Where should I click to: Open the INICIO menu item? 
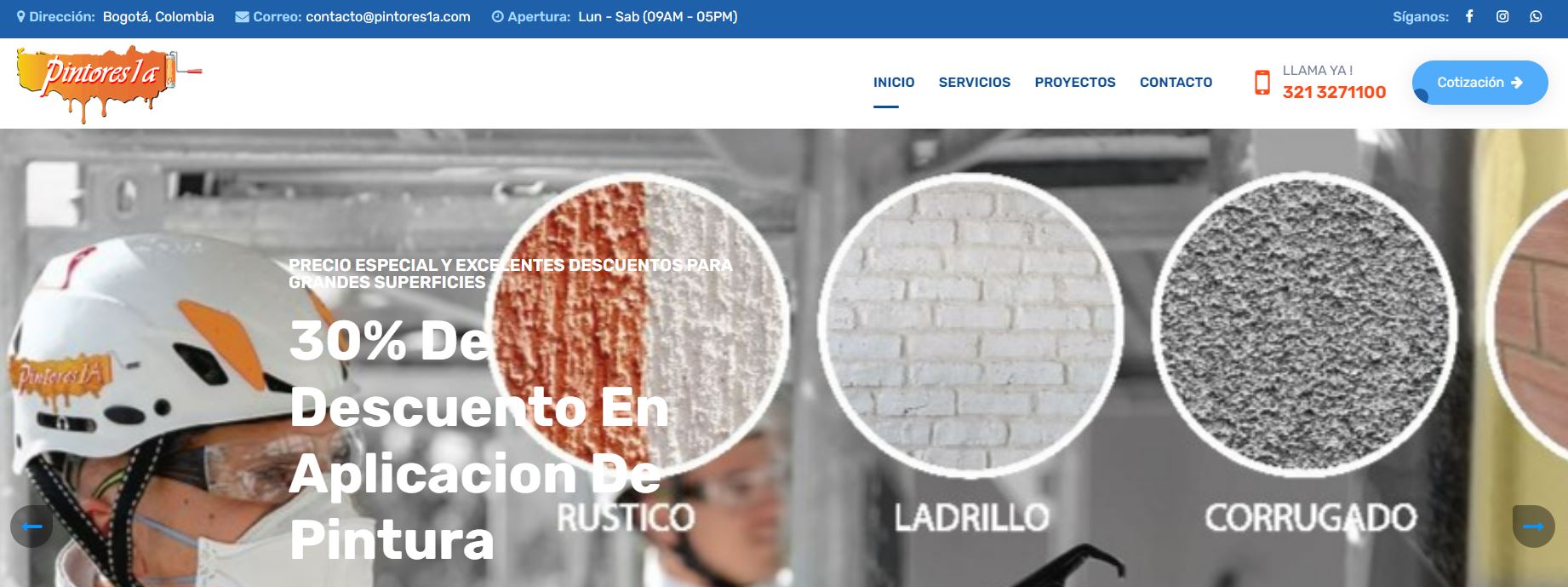point(894,83)
